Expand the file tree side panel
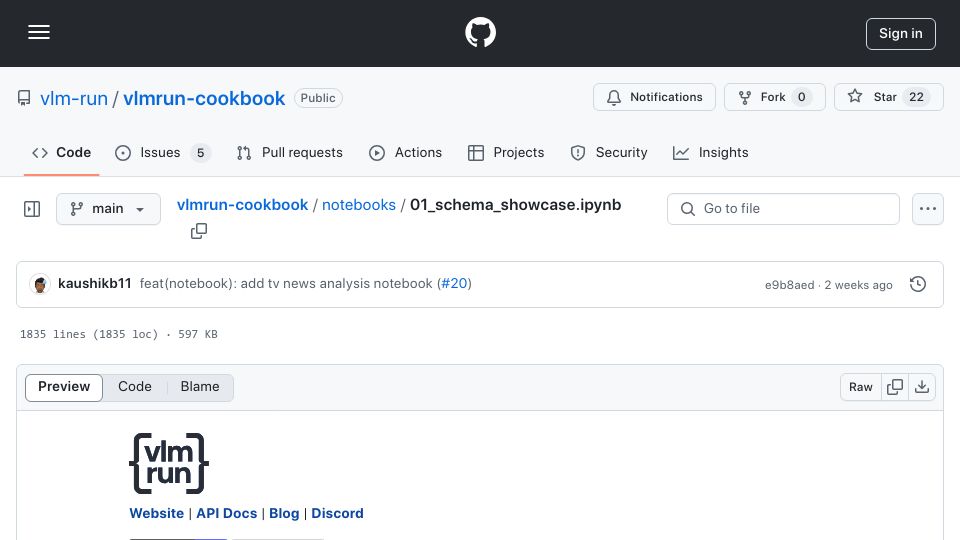Screen dimensions: 960x540 pyautogui.click(x=32, y=209)
